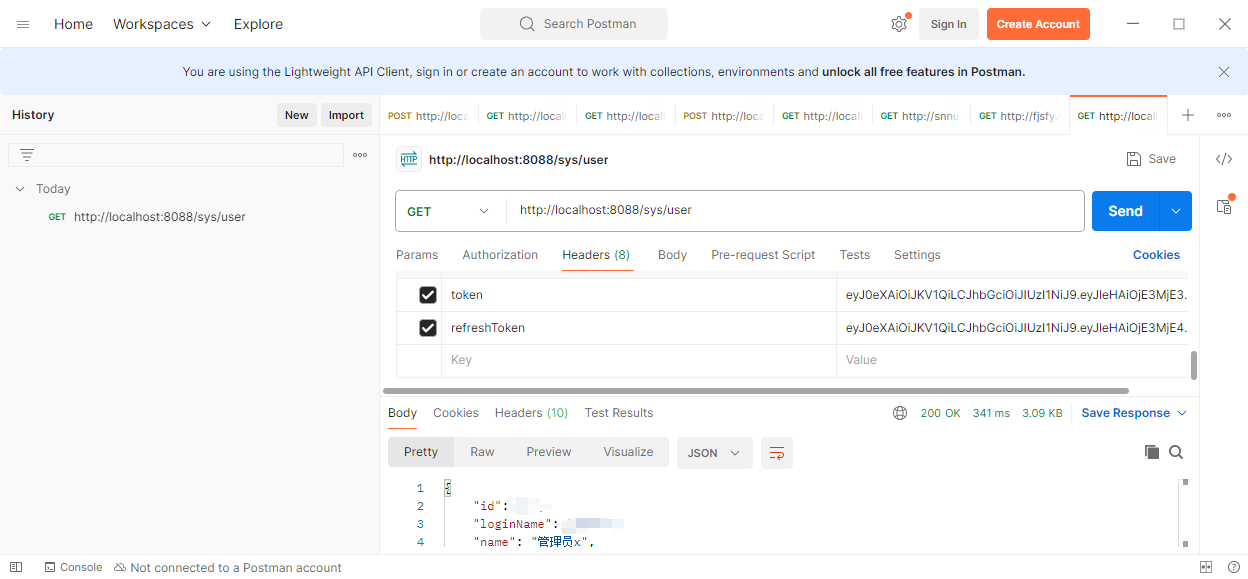Toggle line wrap icon in response toolbar

(x=776, y=453)
